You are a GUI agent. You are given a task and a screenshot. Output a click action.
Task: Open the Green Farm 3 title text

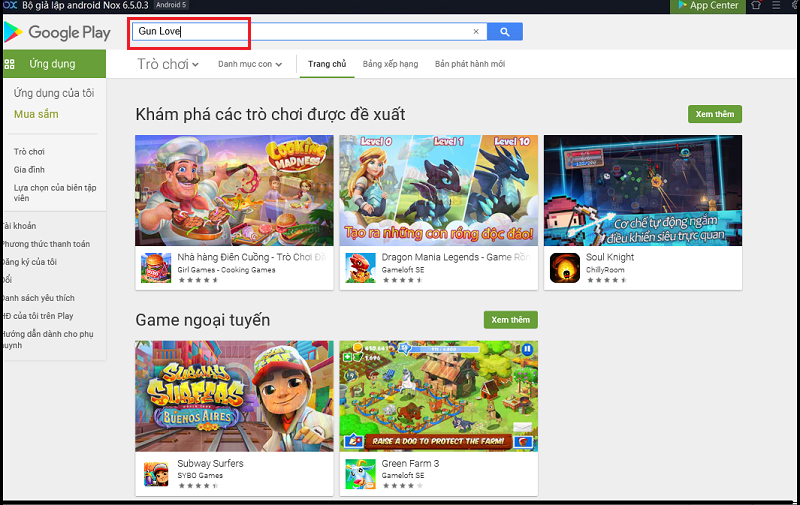pos(410,463)
